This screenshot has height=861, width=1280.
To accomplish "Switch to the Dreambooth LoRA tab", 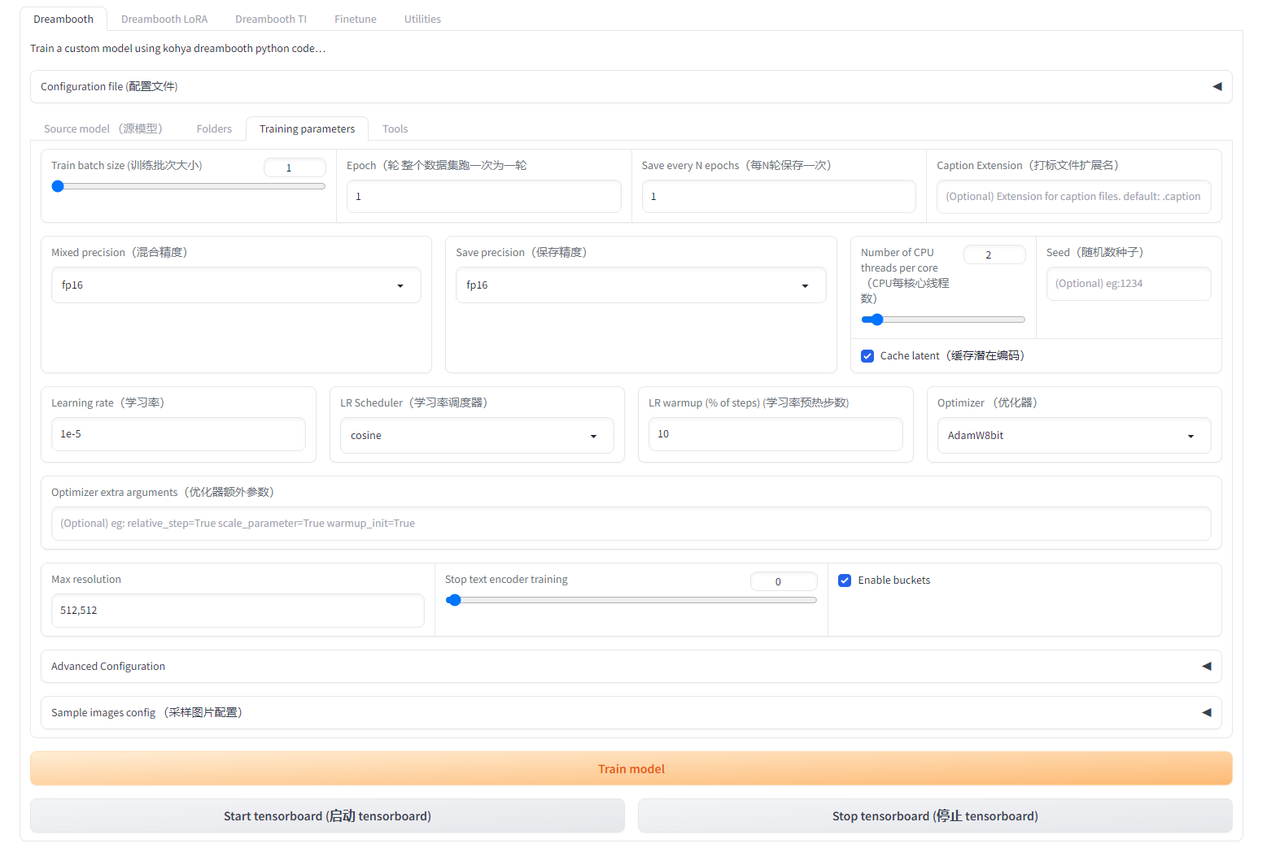I will tap(164, 19).
